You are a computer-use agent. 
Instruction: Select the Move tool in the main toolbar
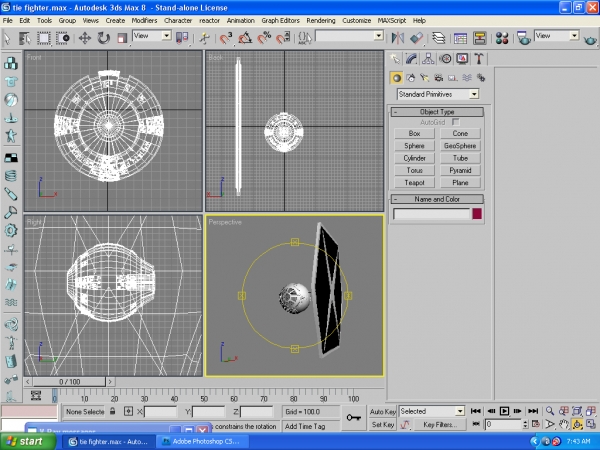[85, 38]
